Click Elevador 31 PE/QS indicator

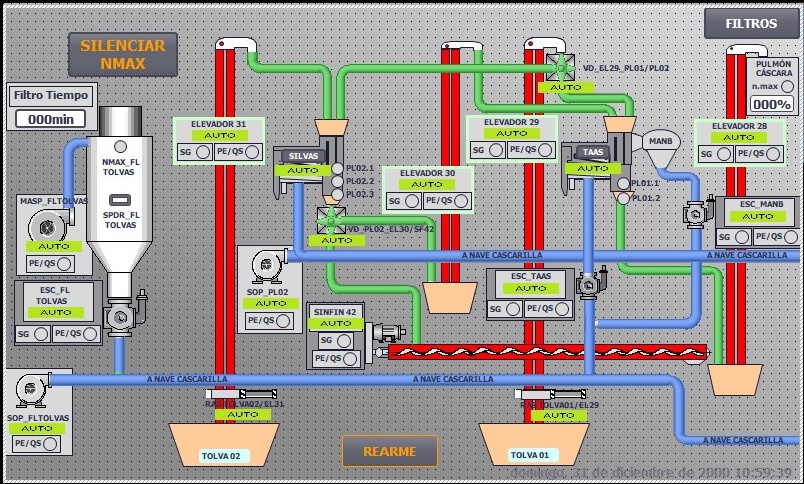[252, 152]
